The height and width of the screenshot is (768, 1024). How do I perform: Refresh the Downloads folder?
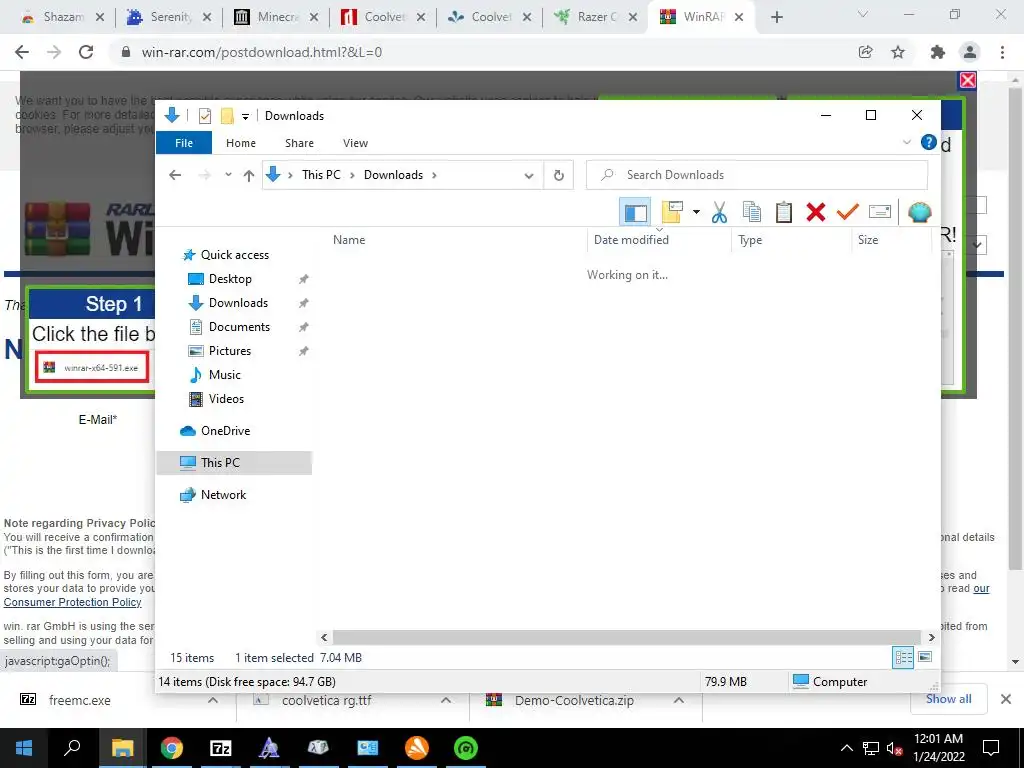pyautogui.click(x=558, y=175)
